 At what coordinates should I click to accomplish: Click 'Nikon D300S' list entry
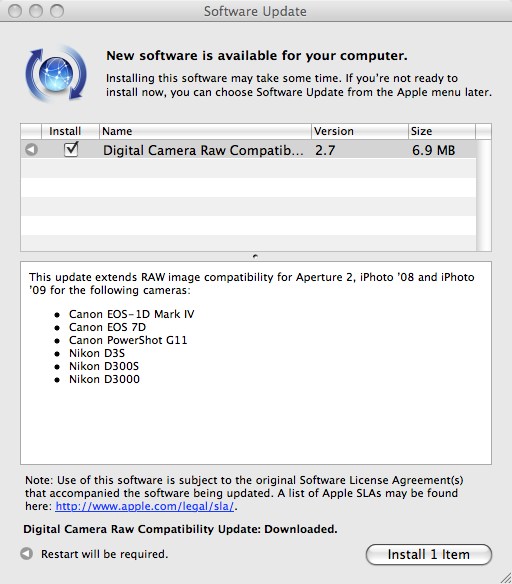coord(104,366)
